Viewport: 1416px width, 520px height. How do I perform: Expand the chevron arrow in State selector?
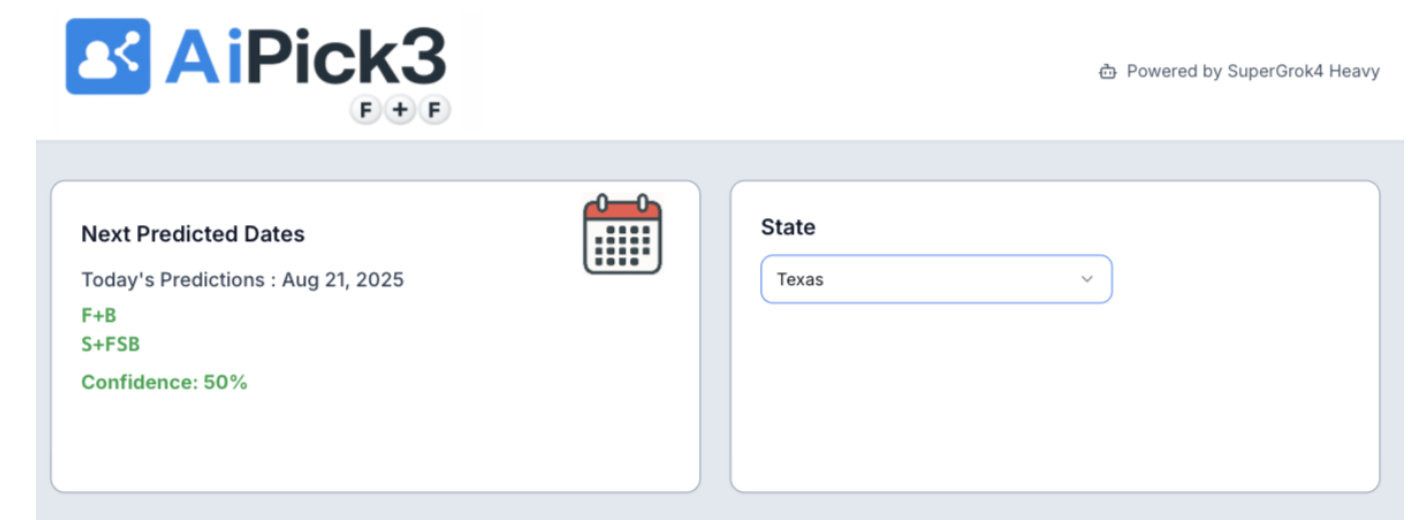coord(1087,279)
